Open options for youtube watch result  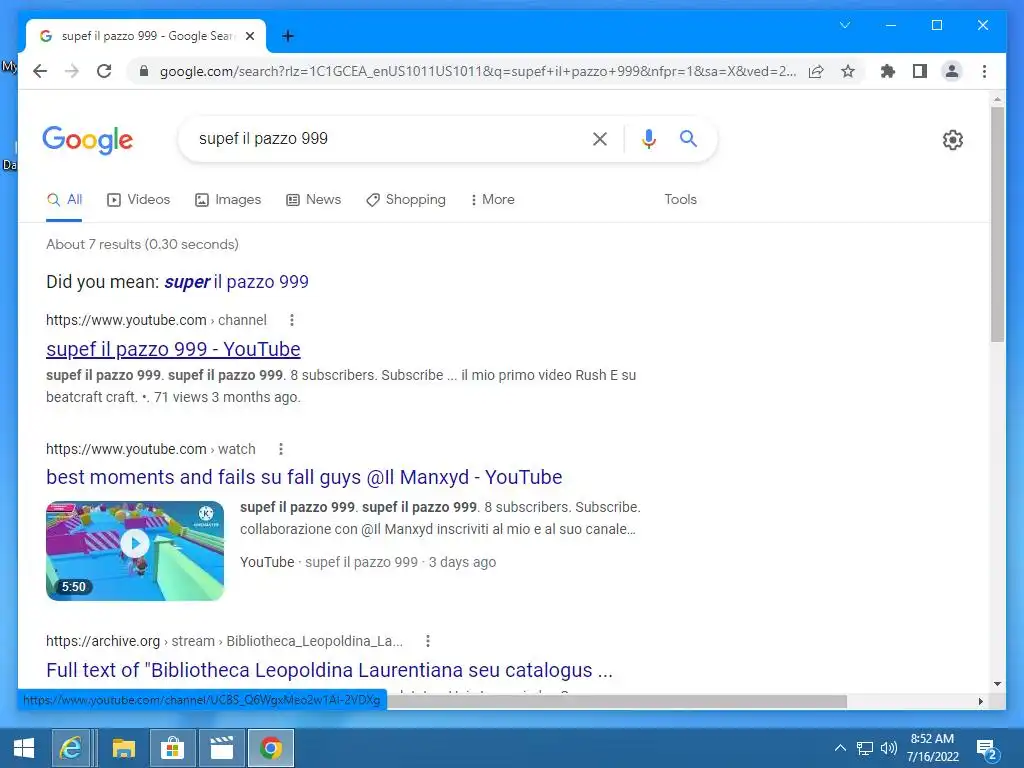pos(281,449)
